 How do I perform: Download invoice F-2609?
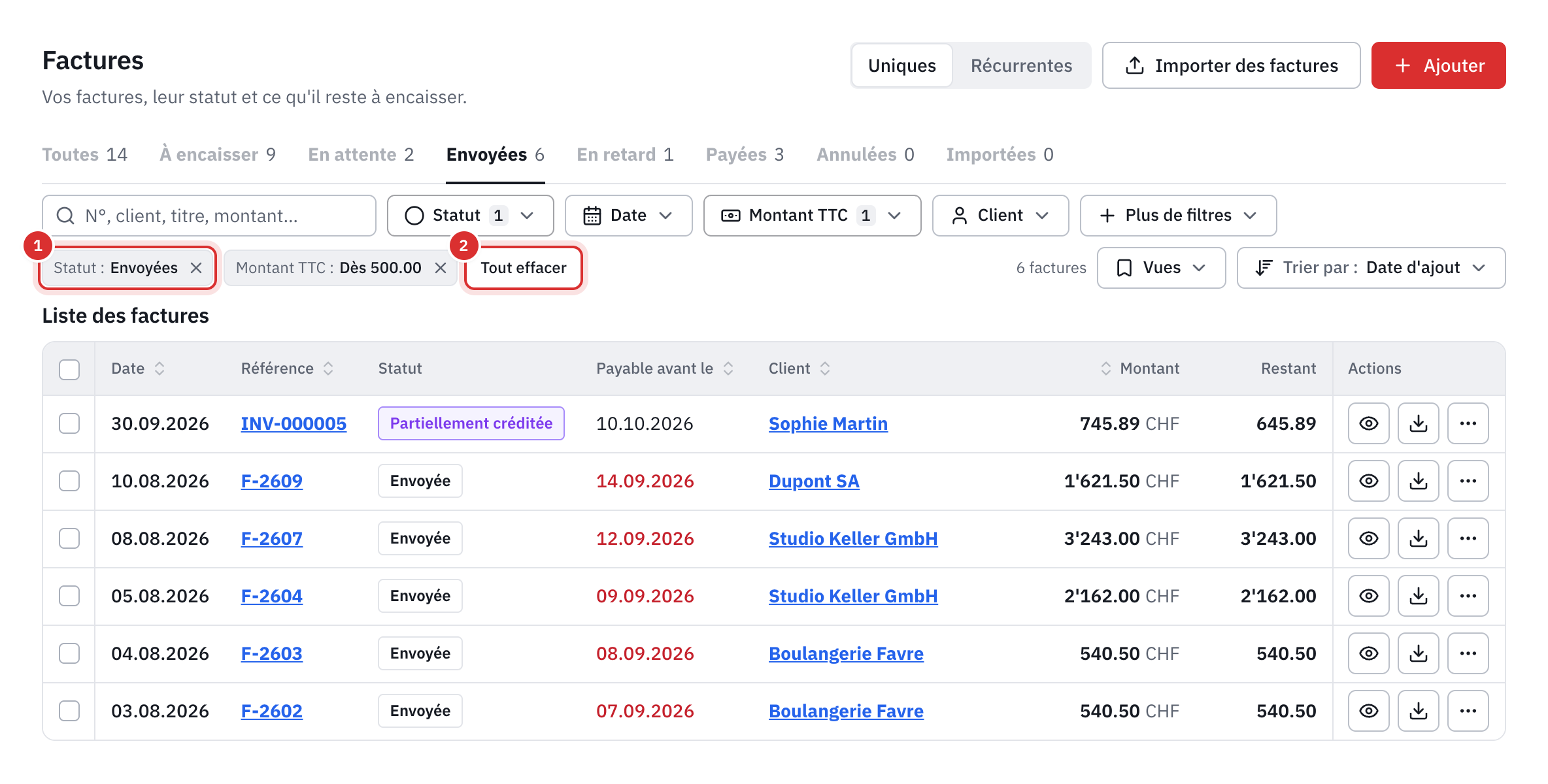tap(1418, 481)
